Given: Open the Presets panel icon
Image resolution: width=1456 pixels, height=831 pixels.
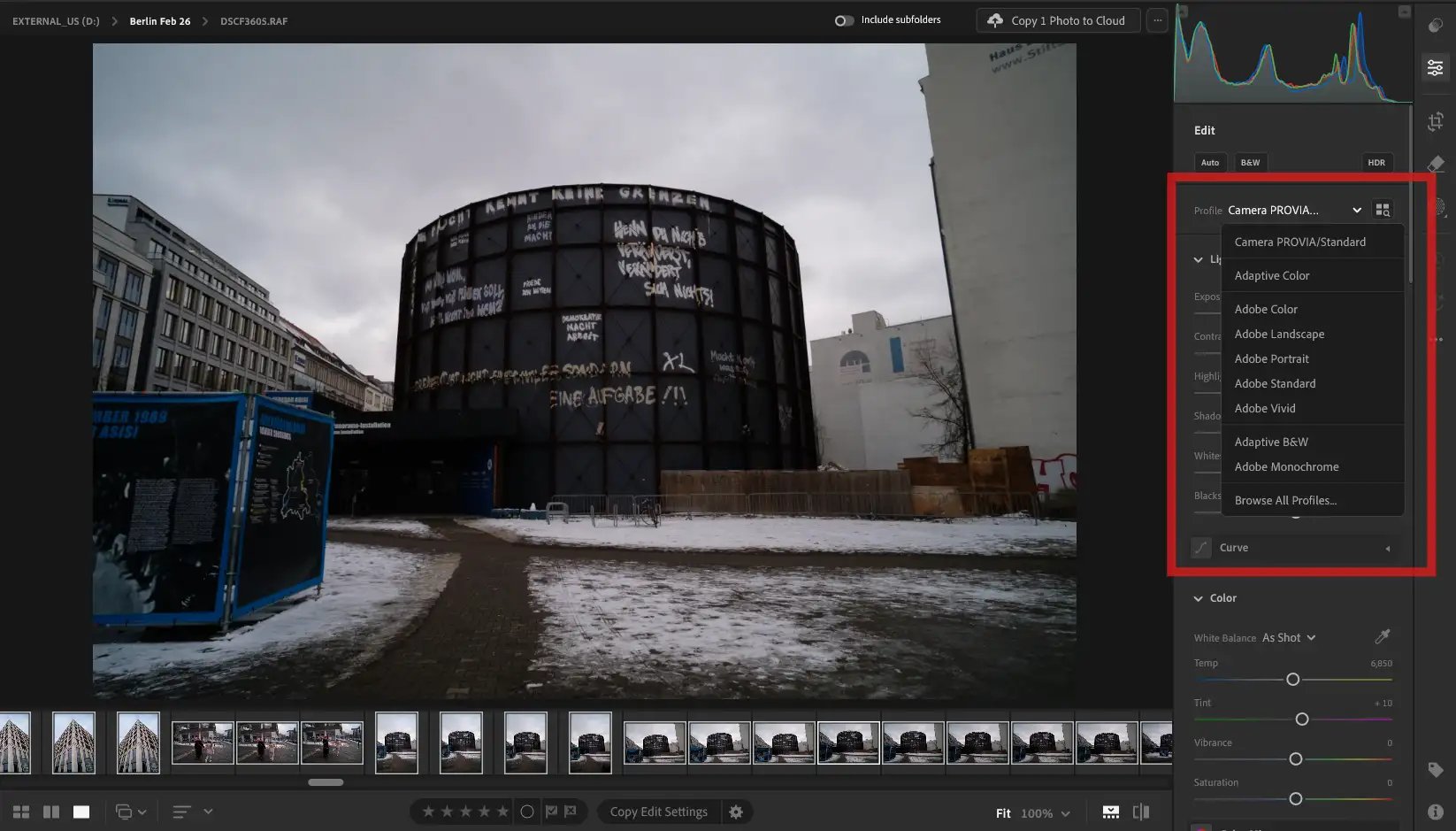Looking at the screenshot, I should [1435, 26].
